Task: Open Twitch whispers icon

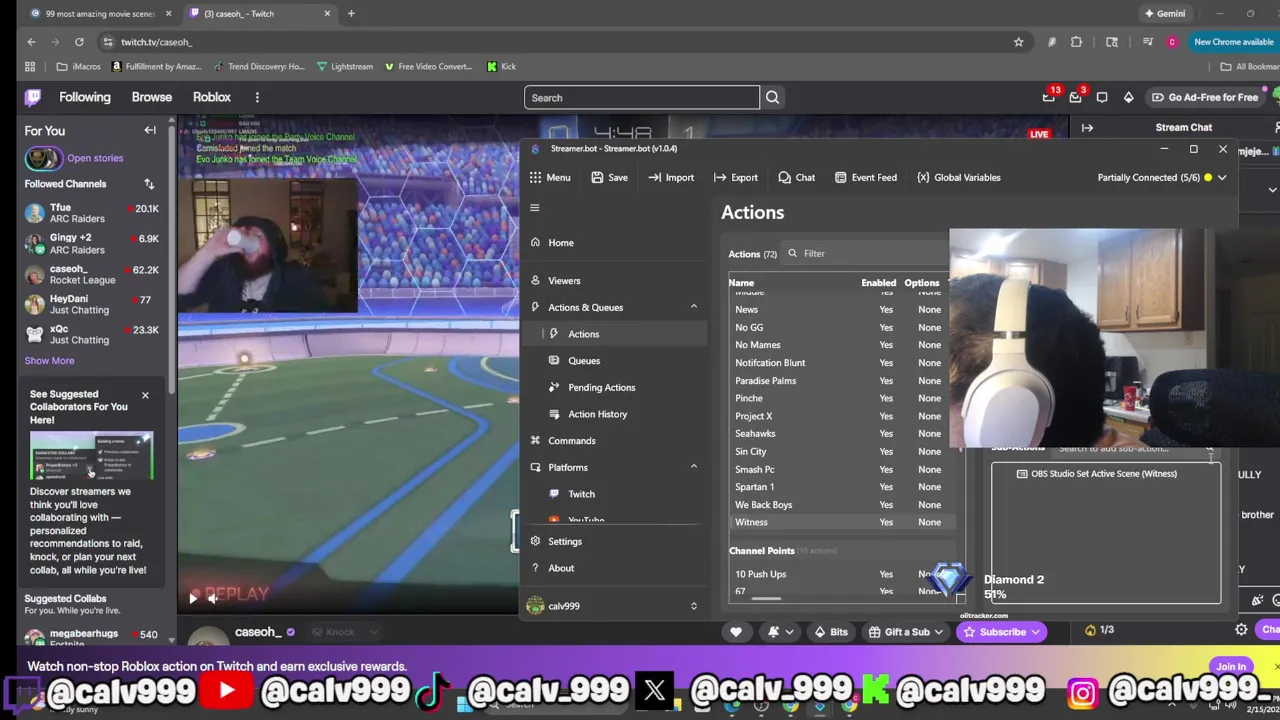Action: tap(1101, 97)
